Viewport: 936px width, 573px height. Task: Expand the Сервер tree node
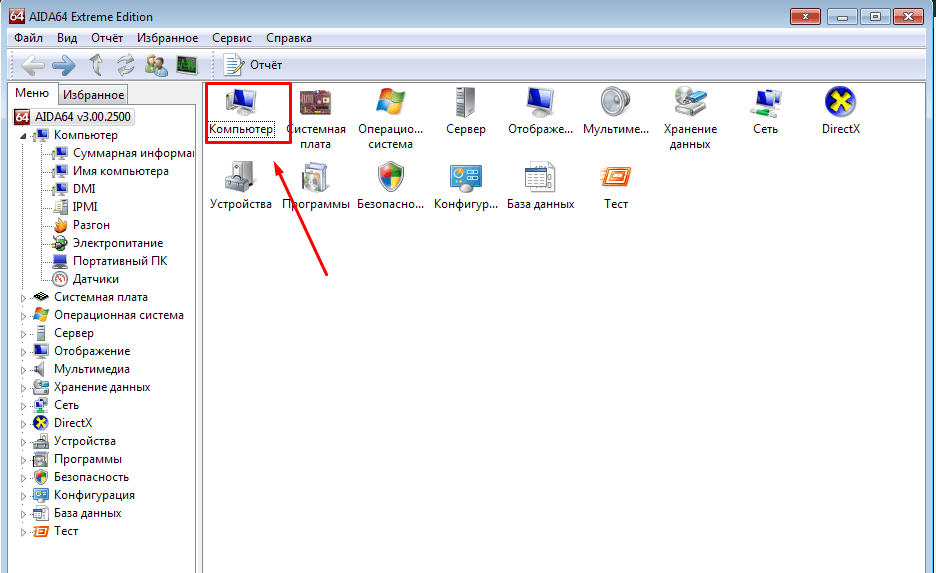point(23,334)
